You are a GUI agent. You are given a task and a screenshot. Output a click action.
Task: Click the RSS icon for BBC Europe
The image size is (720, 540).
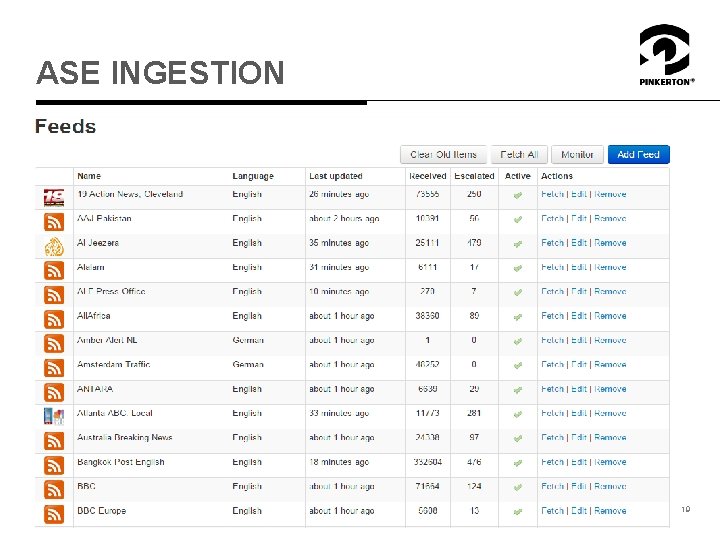click(x=54, y=514)
